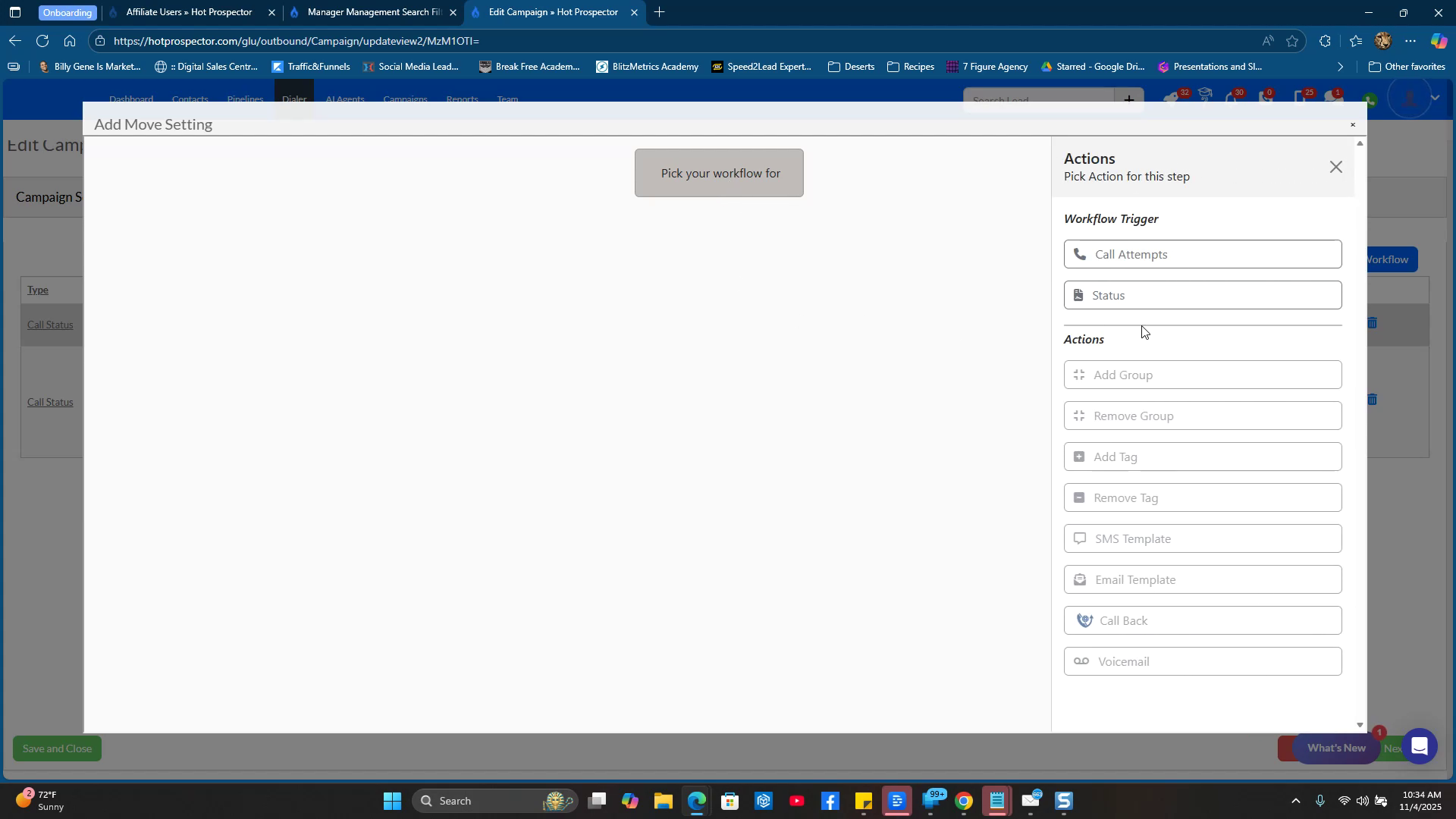Select the Add Tag action
Image resolution: width=1456 pixels, height=819 pixels.
(x=1202, y=457)
